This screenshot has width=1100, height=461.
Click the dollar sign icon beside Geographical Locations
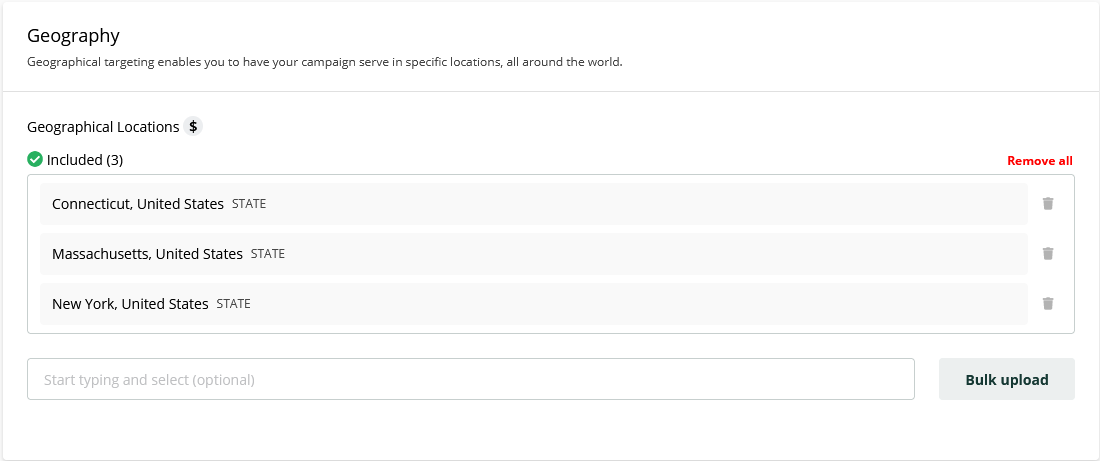click(194, 127)
